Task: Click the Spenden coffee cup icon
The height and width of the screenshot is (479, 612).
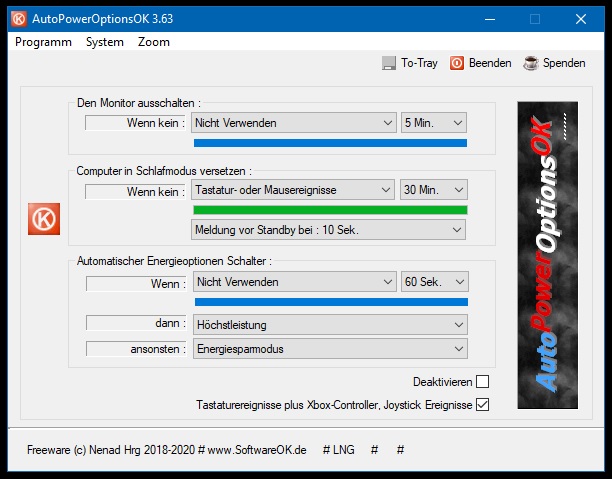Action: (x=530, y=63)
